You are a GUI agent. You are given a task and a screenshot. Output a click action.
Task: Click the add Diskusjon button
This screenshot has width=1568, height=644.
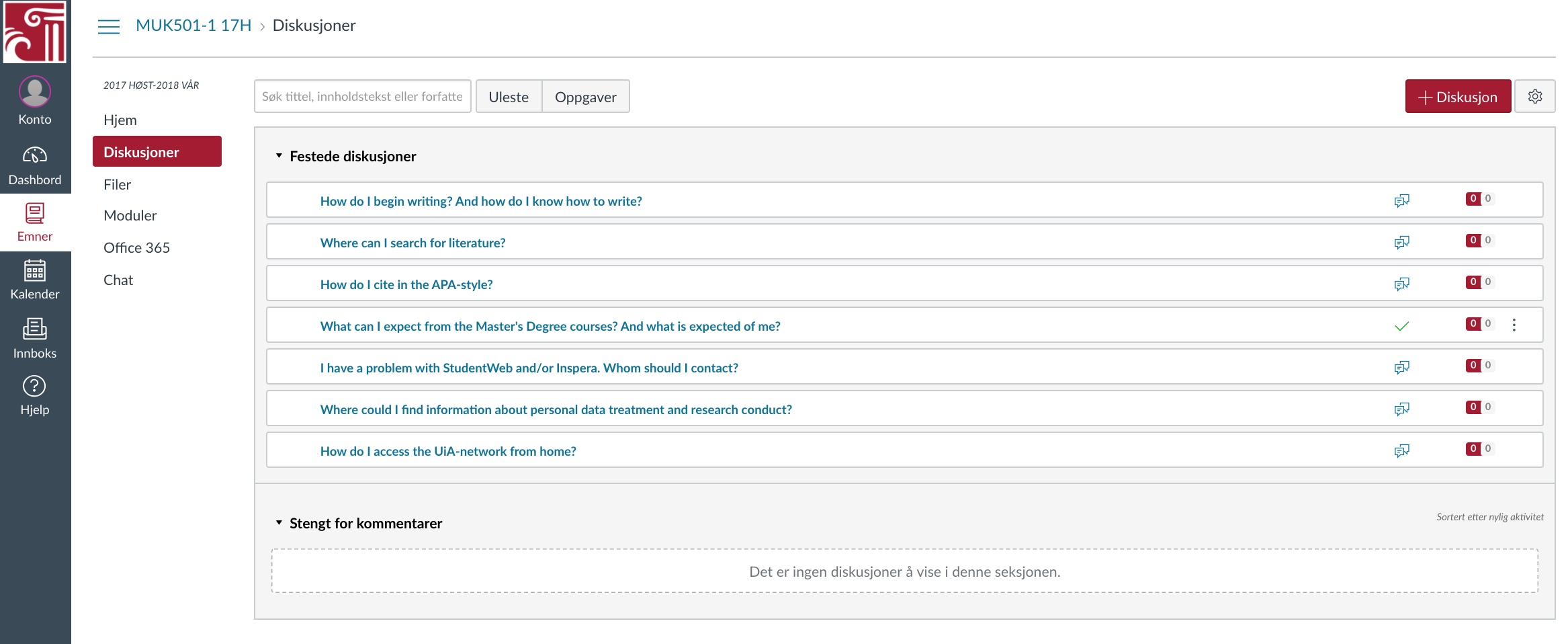pyautogui.click(x=1457, y=97)
